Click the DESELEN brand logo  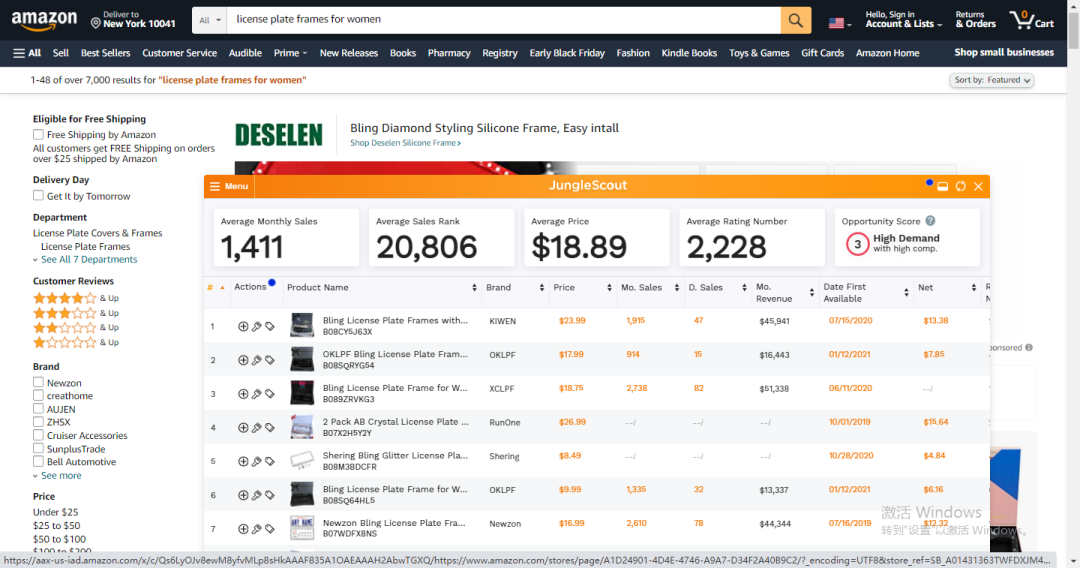279,135
